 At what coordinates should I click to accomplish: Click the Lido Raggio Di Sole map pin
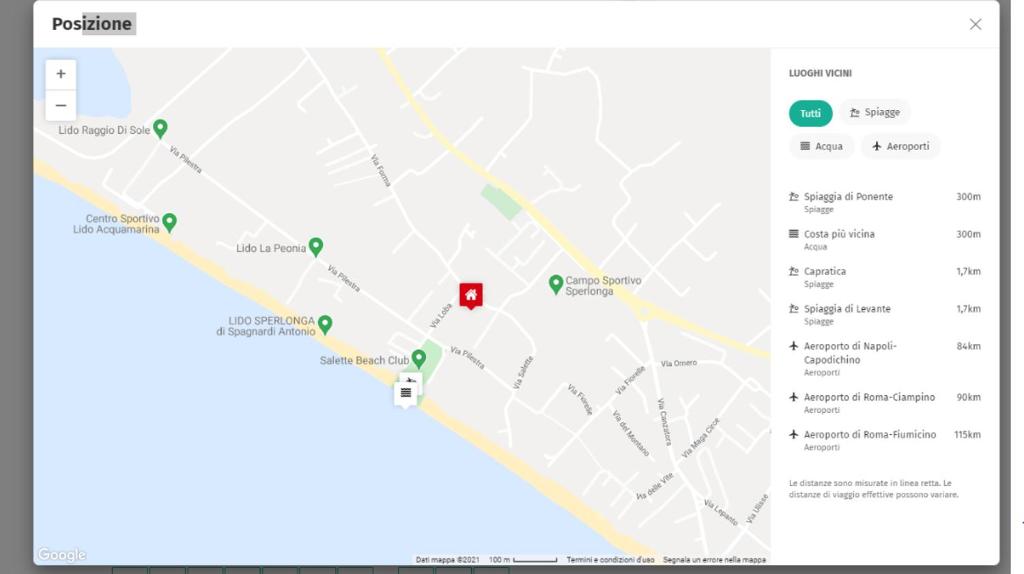click(x=160, y=128)
